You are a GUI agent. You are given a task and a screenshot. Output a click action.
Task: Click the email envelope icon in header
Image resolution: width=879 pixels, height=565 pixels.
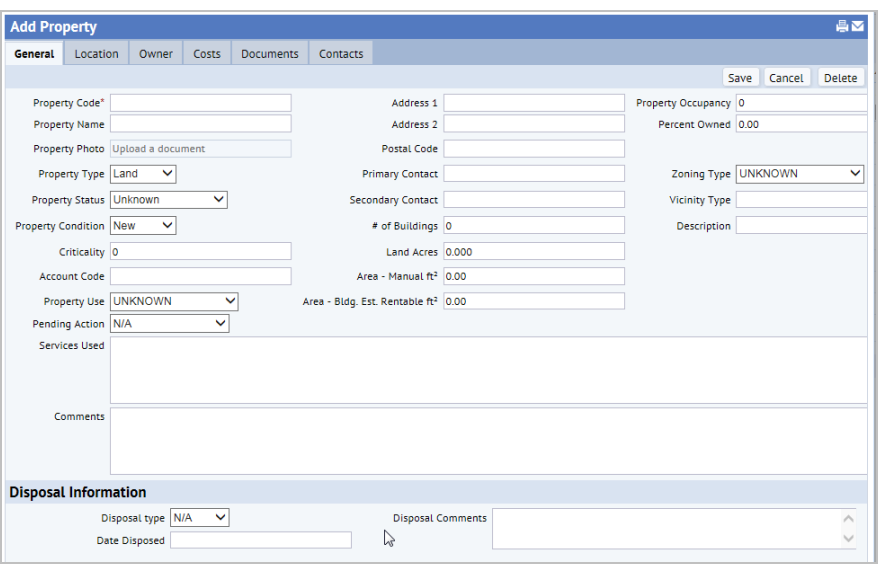tap(857, 27)
